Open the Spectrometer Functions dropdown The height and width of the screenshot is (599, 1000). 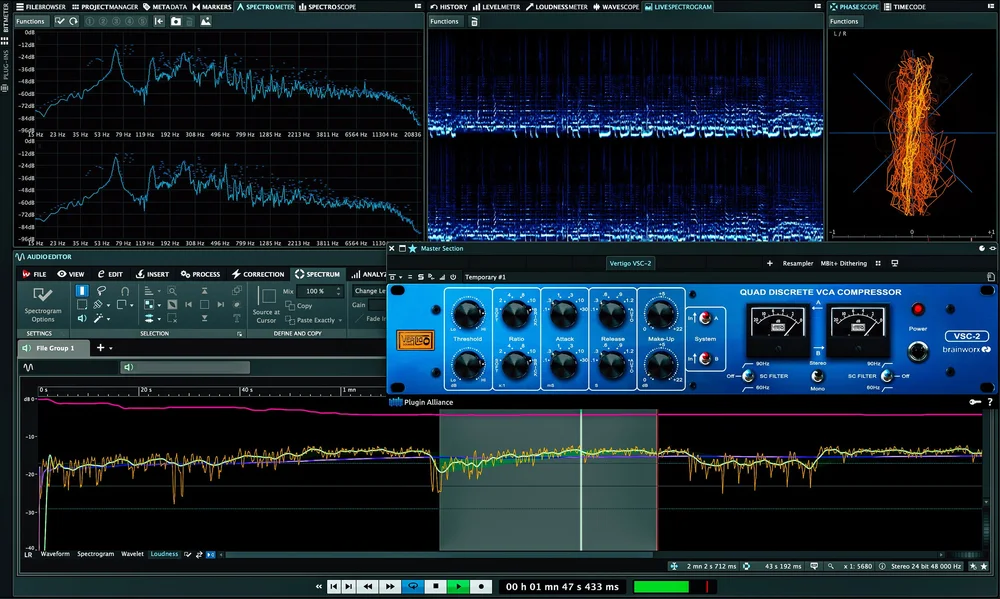coord(30,21)
